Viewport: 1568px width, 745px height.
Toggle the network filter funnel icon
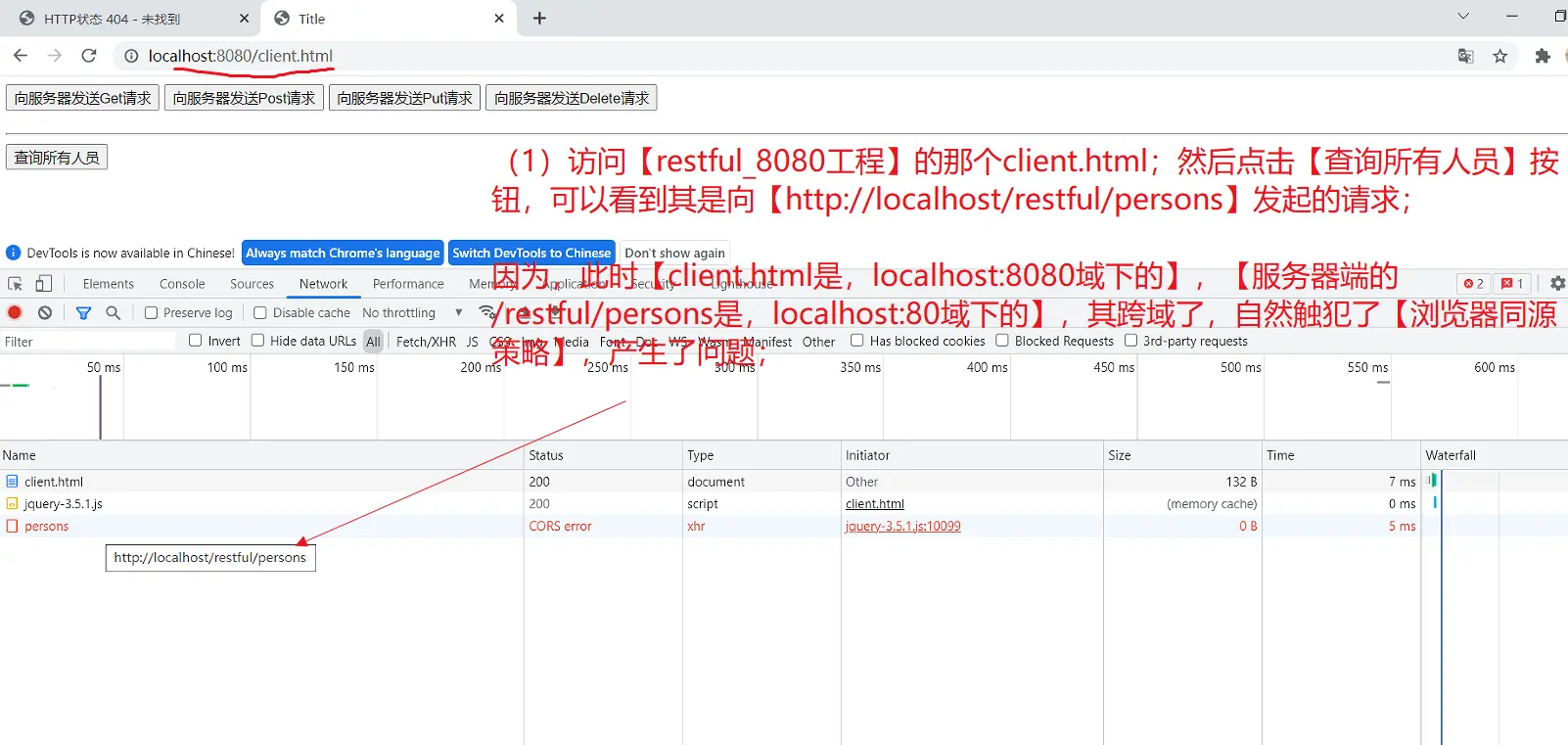[x=83, y=312]
